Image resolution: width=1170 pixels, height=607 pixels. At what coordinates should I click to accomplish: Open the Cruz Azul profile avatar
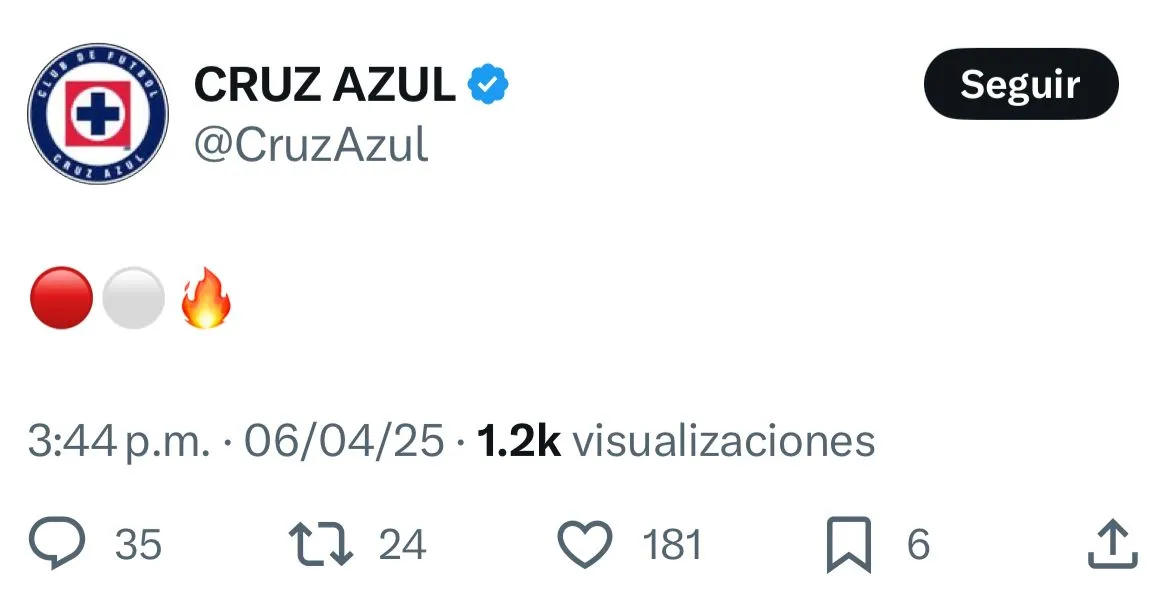click(98, 114)
